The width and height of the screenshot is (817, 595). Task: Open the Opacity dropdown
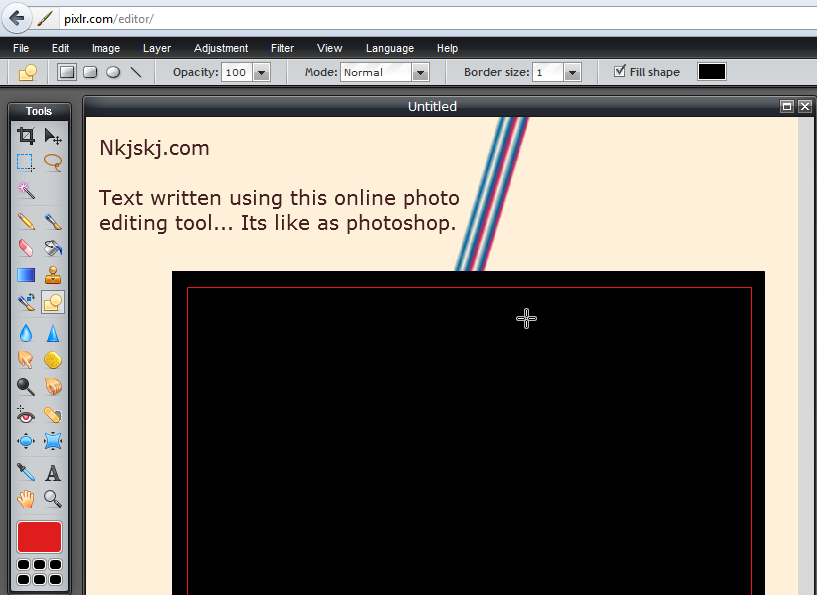click(262, 72)
